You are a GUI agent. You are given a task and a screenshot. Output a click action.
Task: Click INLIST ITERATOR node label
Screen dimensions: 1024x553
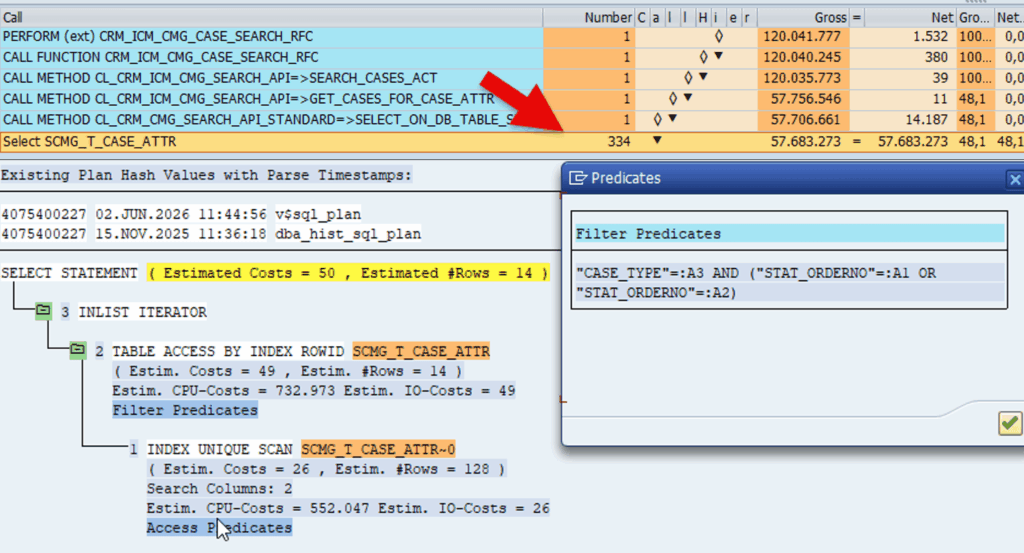click(x=142, y=312)
